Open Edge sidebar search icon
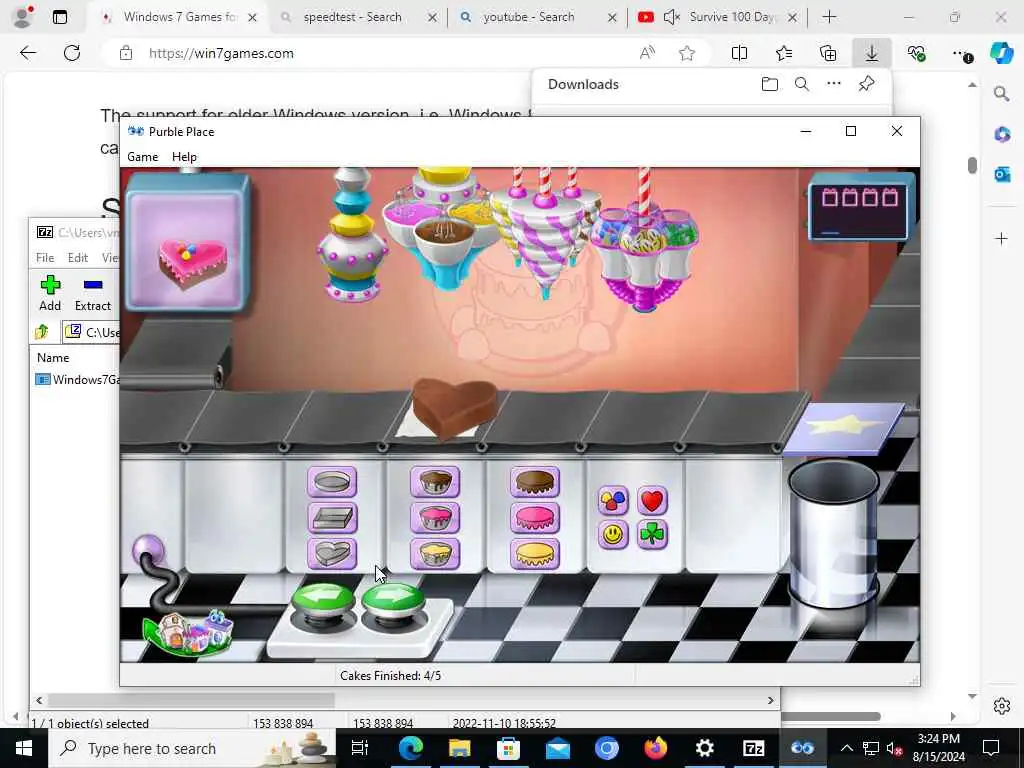1024x768 pixels. click(x=1002, y=93)
